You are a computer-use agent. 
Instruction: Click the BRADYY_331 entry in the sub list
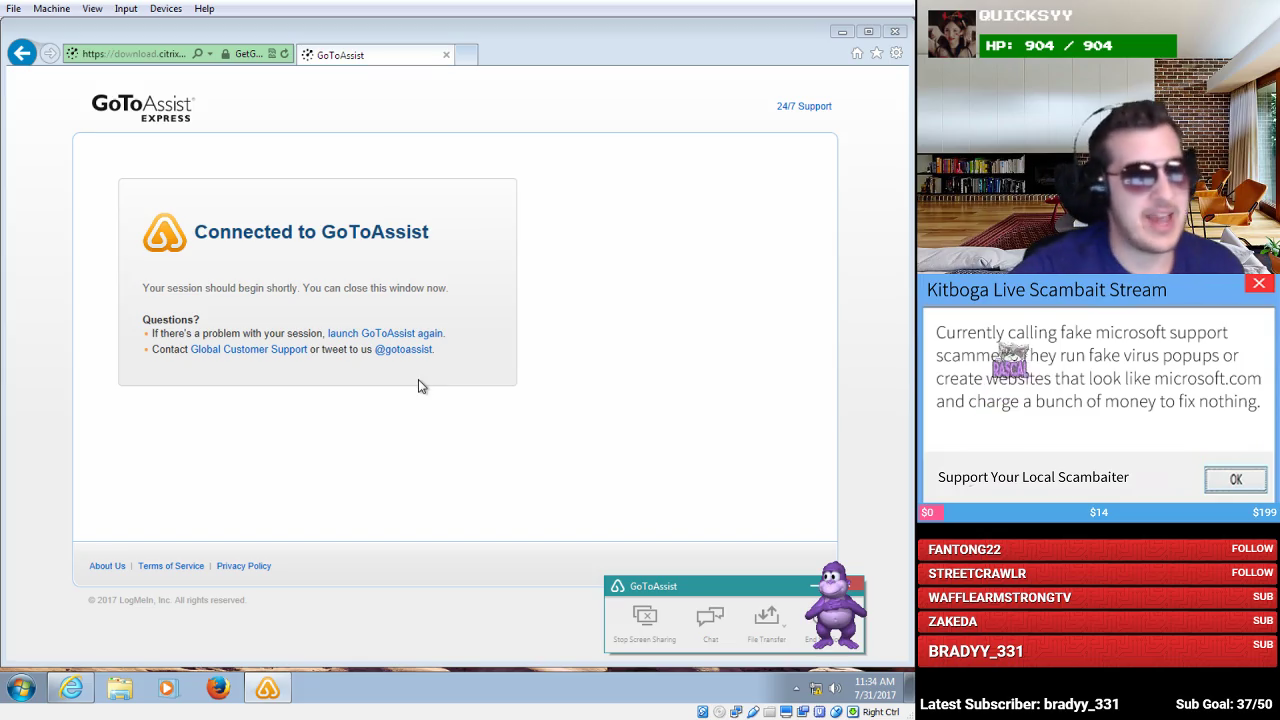1098,650
